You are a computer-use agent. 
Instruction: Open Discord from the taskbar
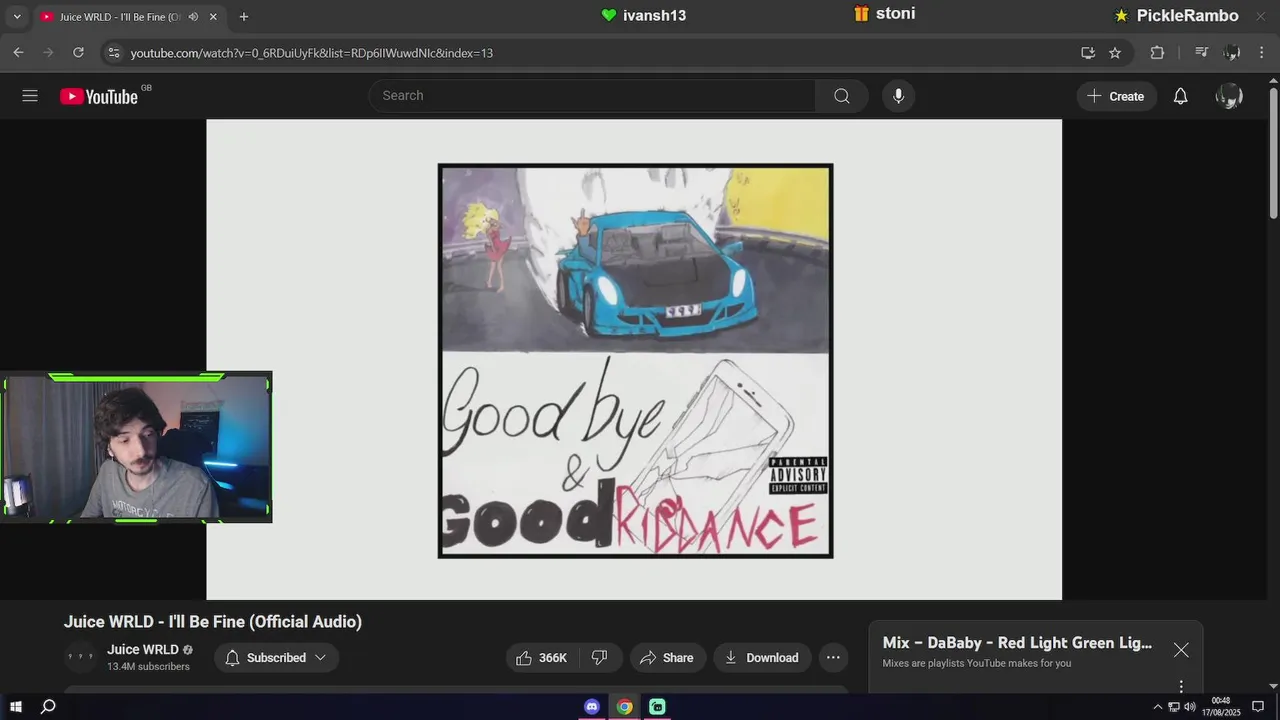point(592,707)
